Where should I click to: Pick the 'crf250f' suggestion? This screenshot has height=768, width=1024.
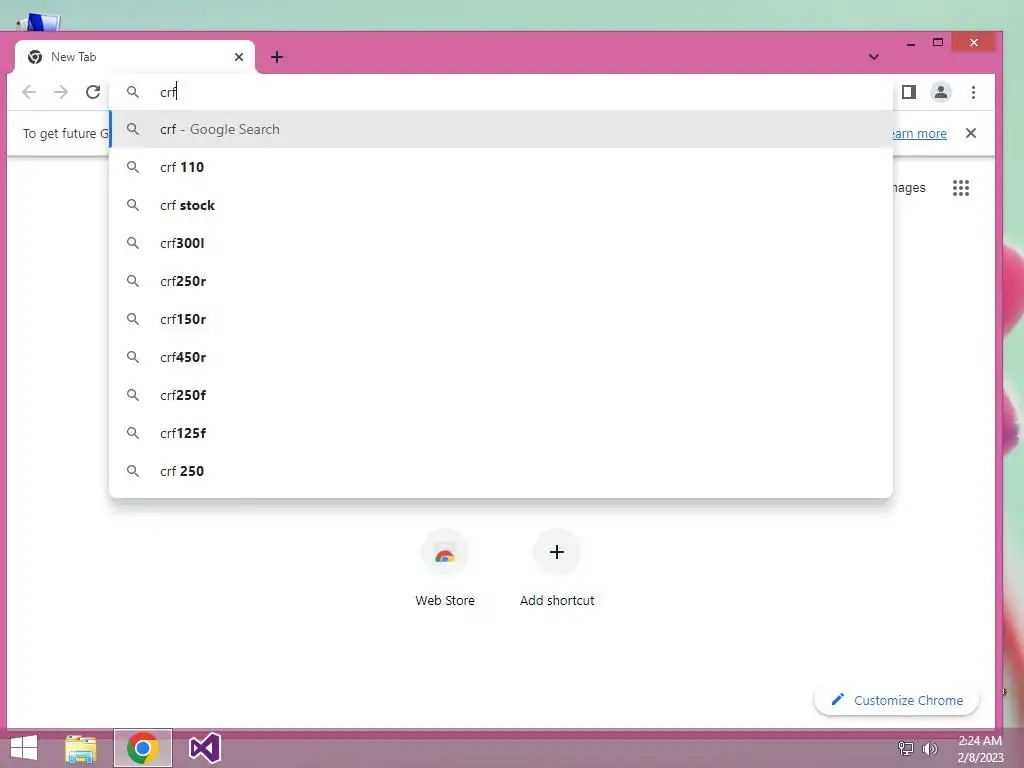501,394
